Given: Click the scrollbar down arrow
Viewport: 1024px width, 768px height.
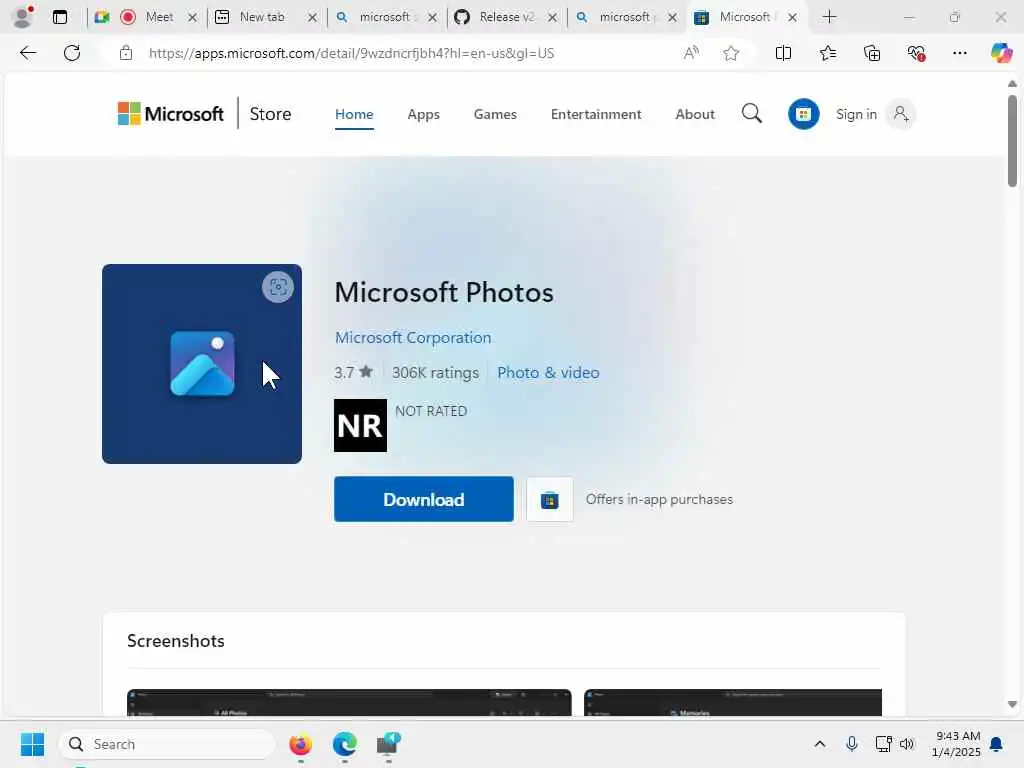Looking at the screenshot, I should click(x=1012, y=704).
